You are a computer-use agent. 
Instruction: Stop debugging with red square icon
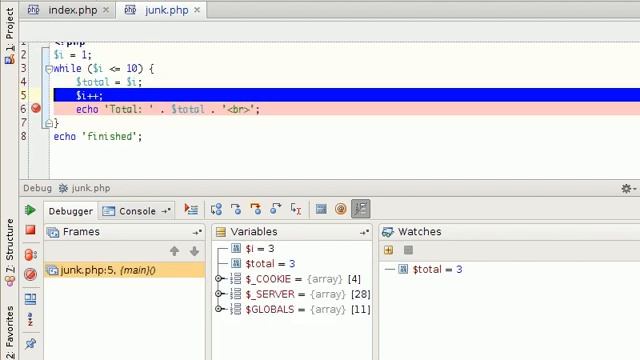tap(30, 230)
